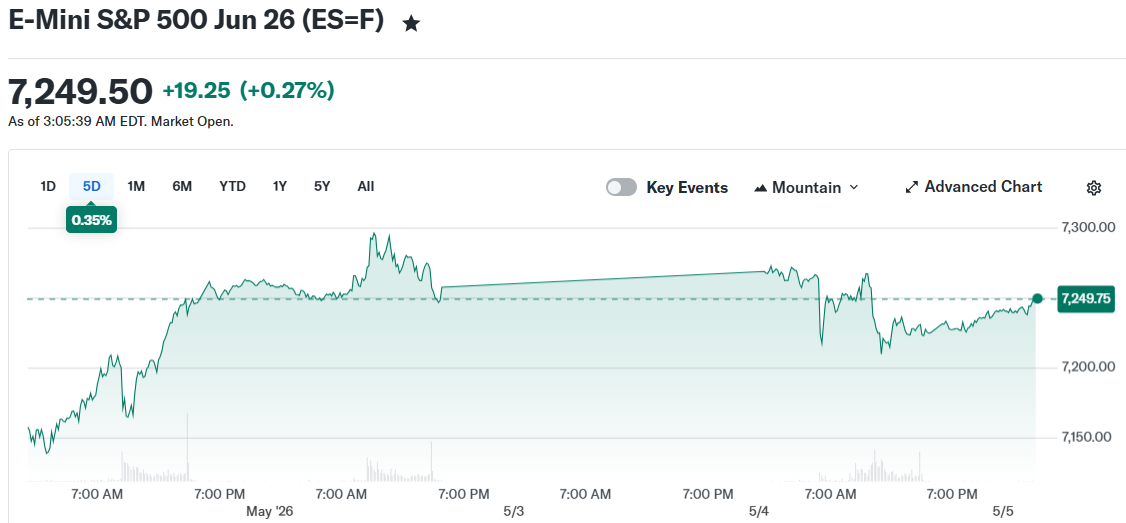Toggle the Key Events switch
This screenshot has height=523, width=1126.
[621, 188]
